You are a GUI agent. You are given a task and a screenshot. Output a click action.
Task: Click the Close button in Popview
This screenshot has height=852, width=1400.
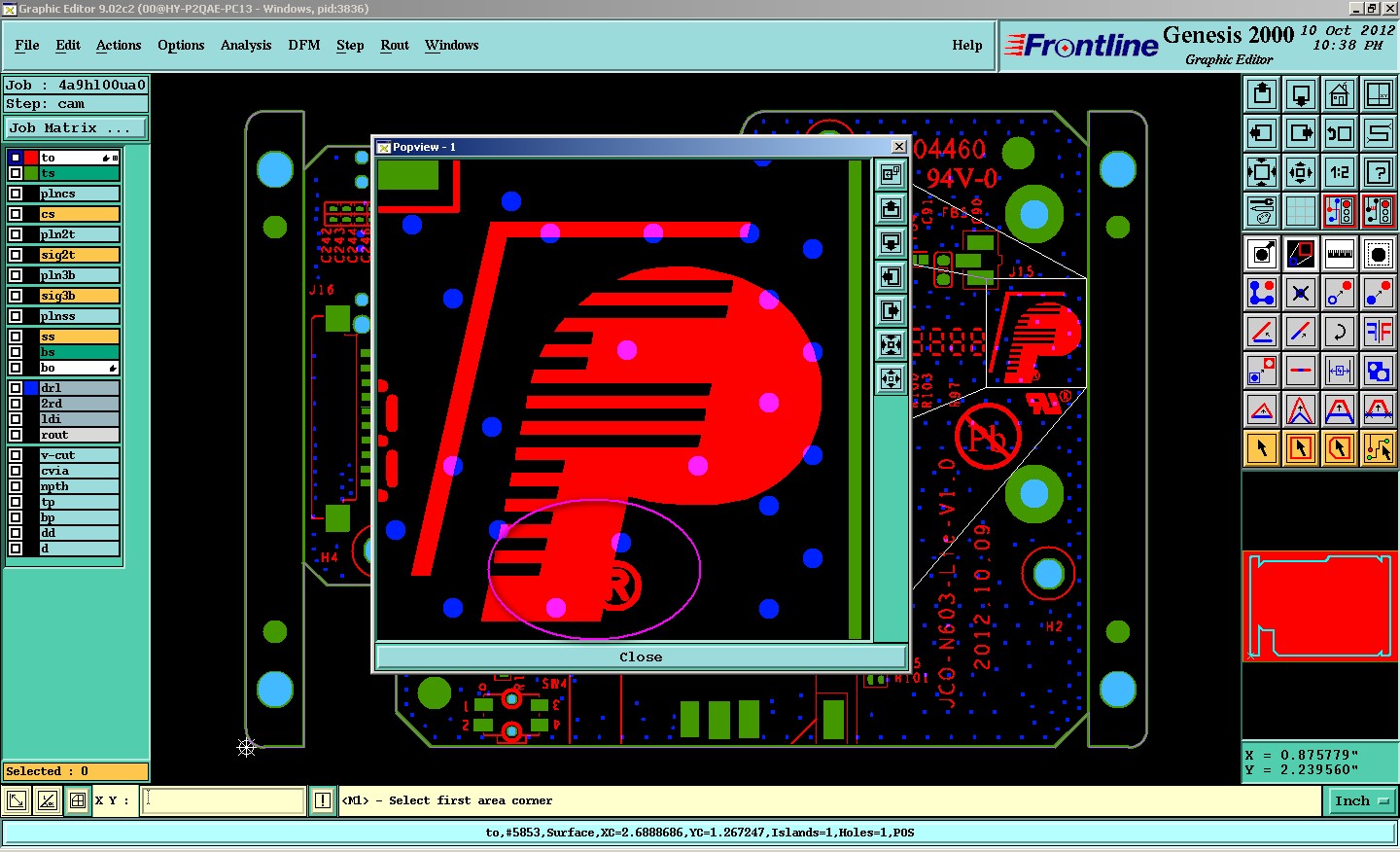pyautogui.click(x=641, y=657)
